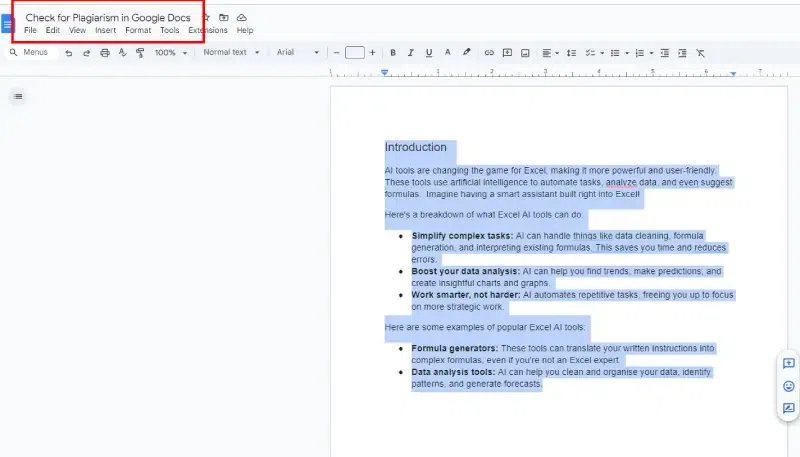
Task: Insert a checklist
Action: tap(590, 53)
